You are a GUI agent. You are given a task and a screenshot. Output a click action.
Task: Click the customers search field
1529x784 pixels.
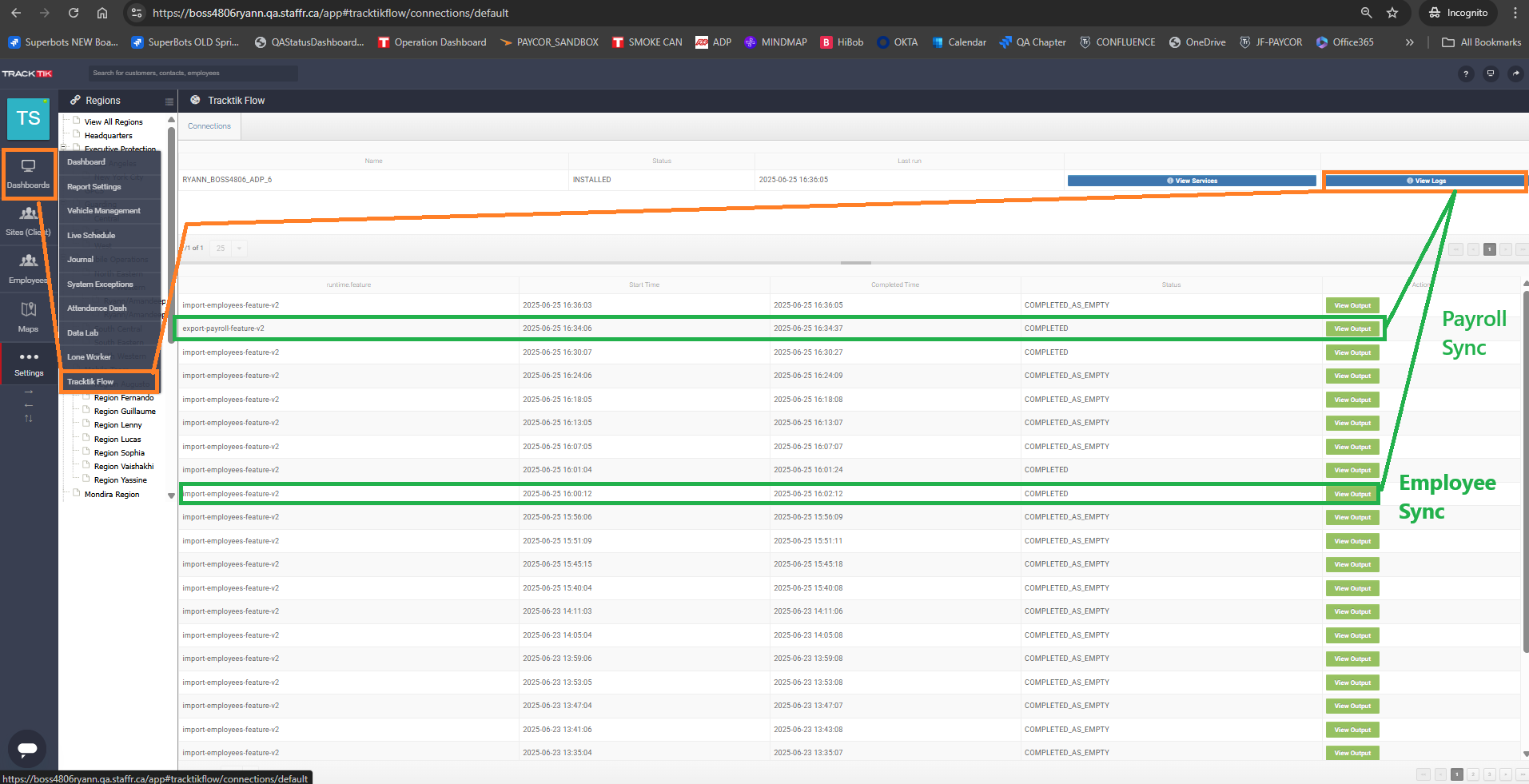tap(193, 74)
